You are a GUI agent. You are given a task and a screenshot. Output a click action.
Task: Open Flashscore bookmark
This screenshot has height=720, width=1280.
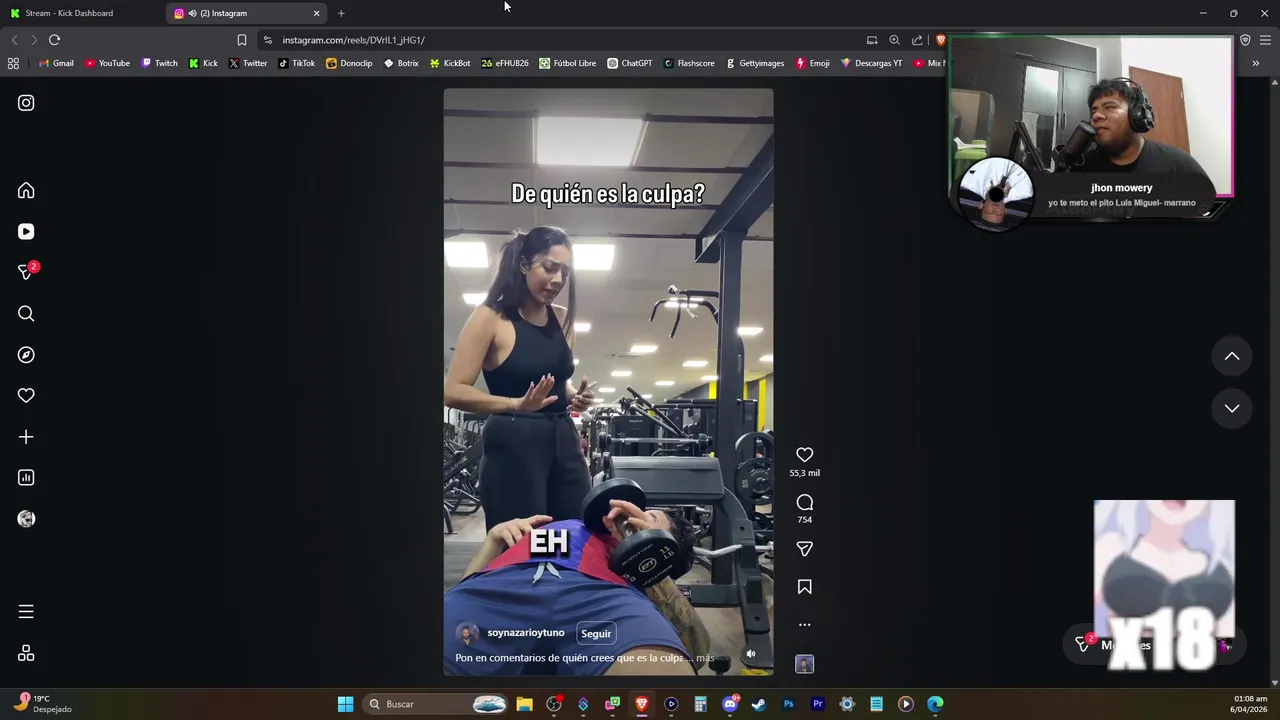point(689,63)
